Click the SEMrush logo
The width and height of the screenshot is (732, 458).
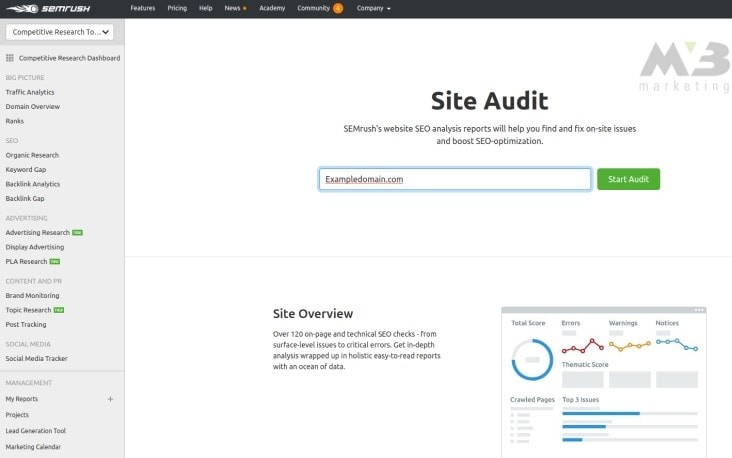tap(48, 8)
